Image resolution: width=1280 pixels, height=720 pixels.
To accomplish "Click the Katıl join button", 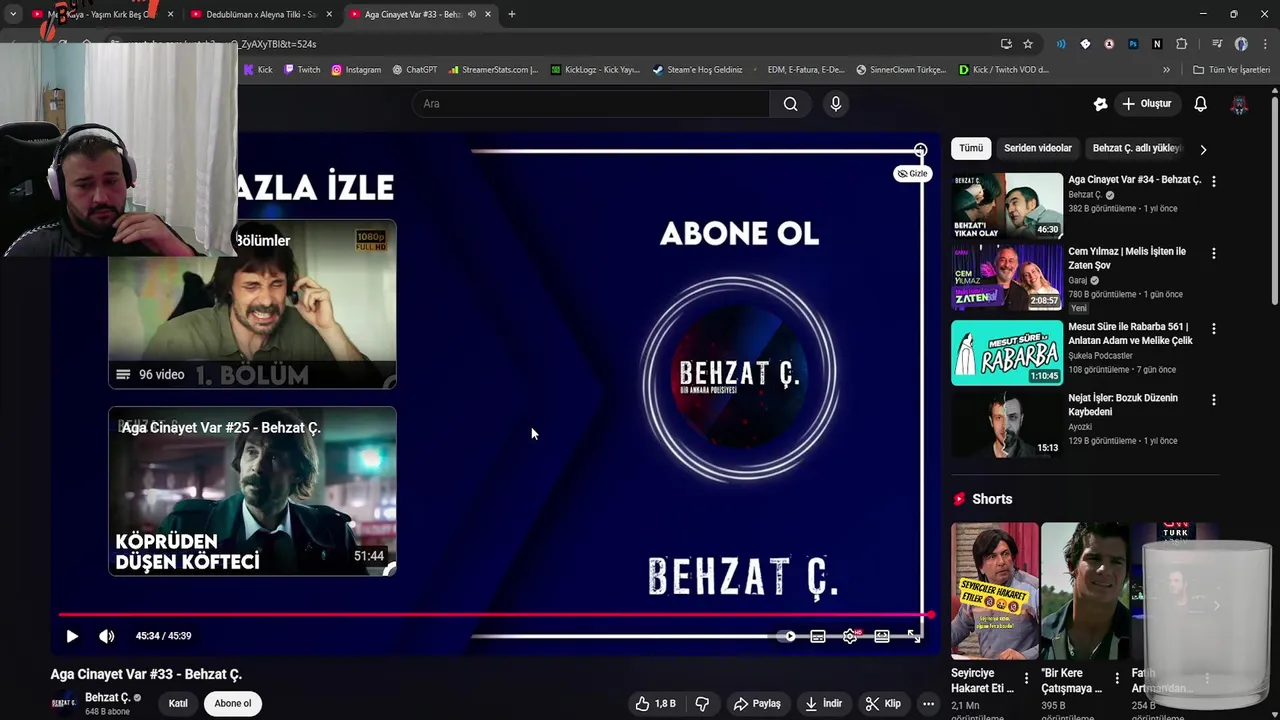I will 178,703.
